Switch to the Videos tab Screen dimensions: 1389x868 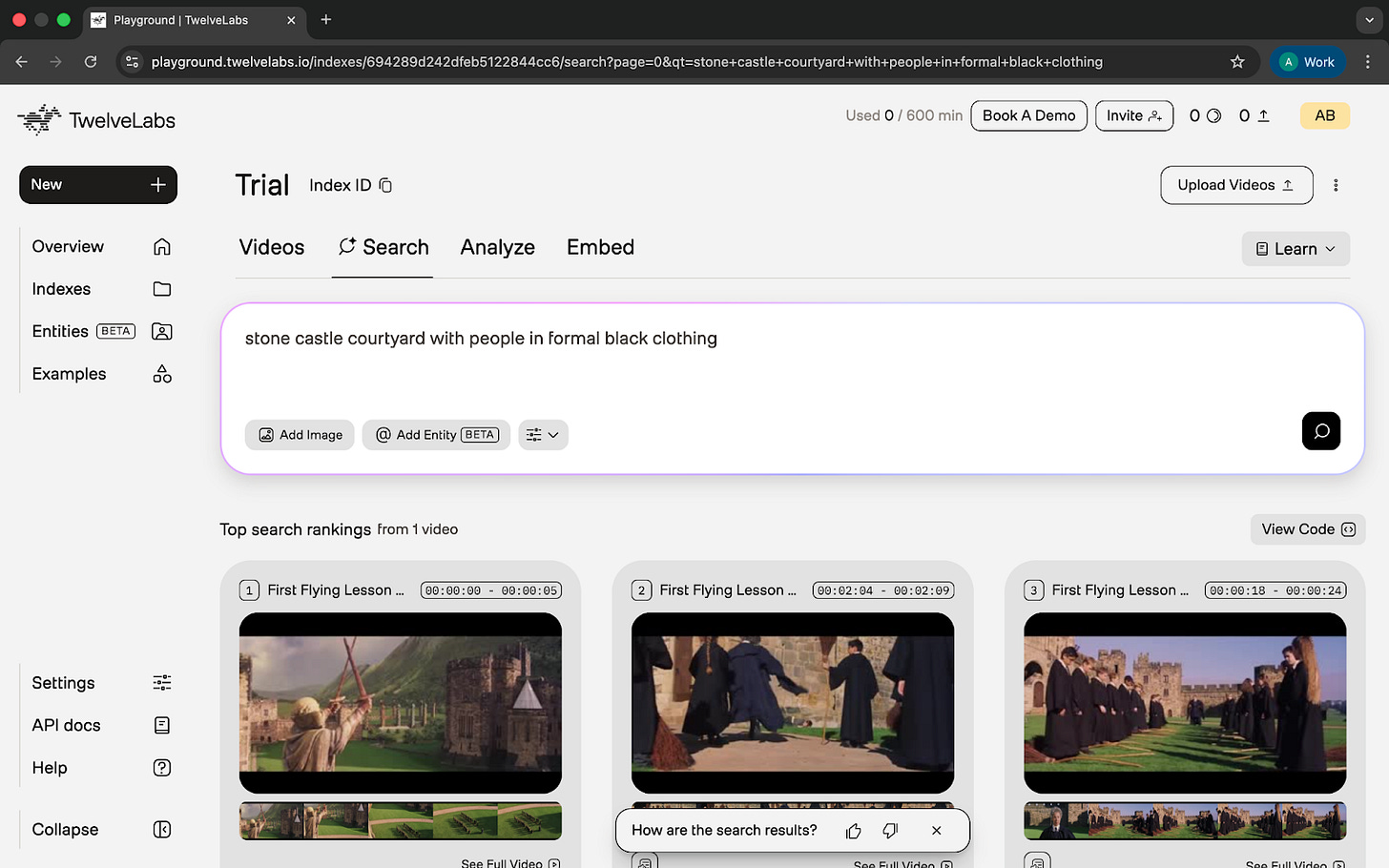pyautogui.click(x=272, y=247)
